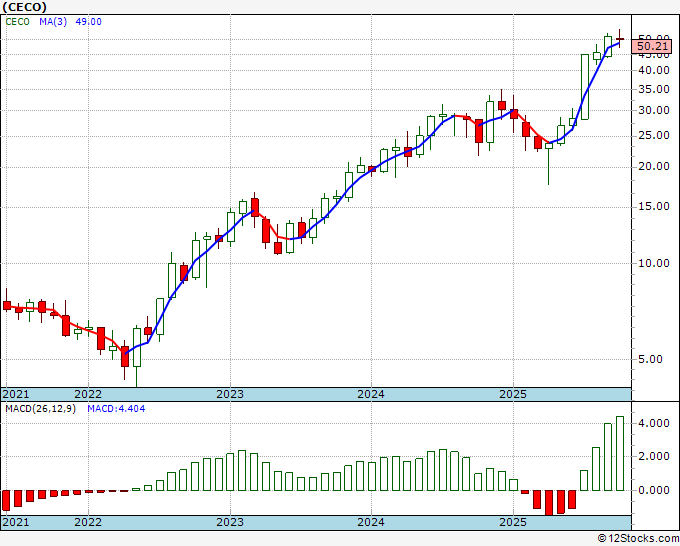680x546 pixels.
Task: Click 2025 on the MACD time axis
Action: click(513, 522)
